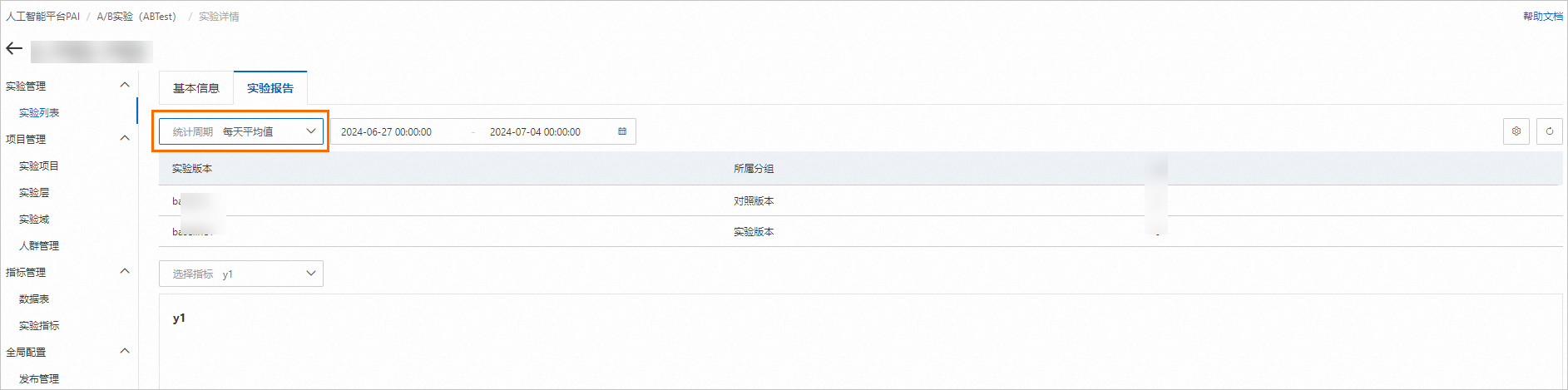Click the 所属分组 column header
This screenshot has height=390, width=1568.
pos(754,168)
